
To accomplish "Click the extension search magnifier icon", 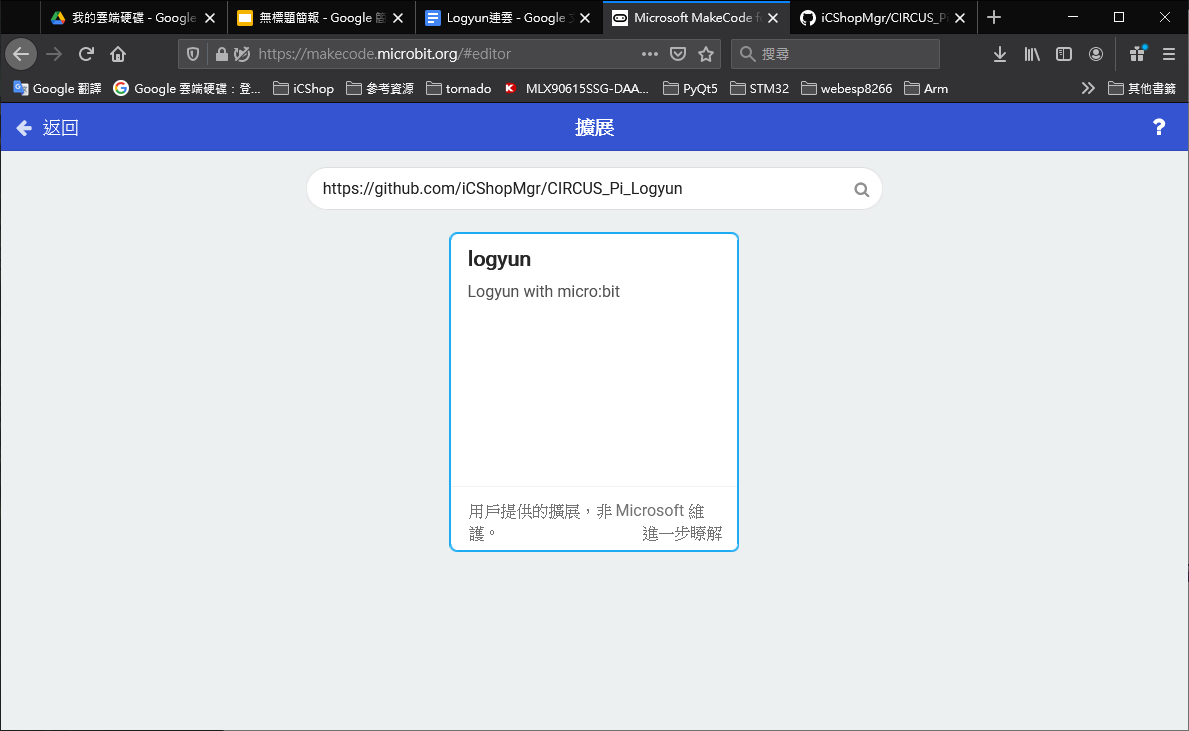I will pyautogui.click(x=861, y=190).
